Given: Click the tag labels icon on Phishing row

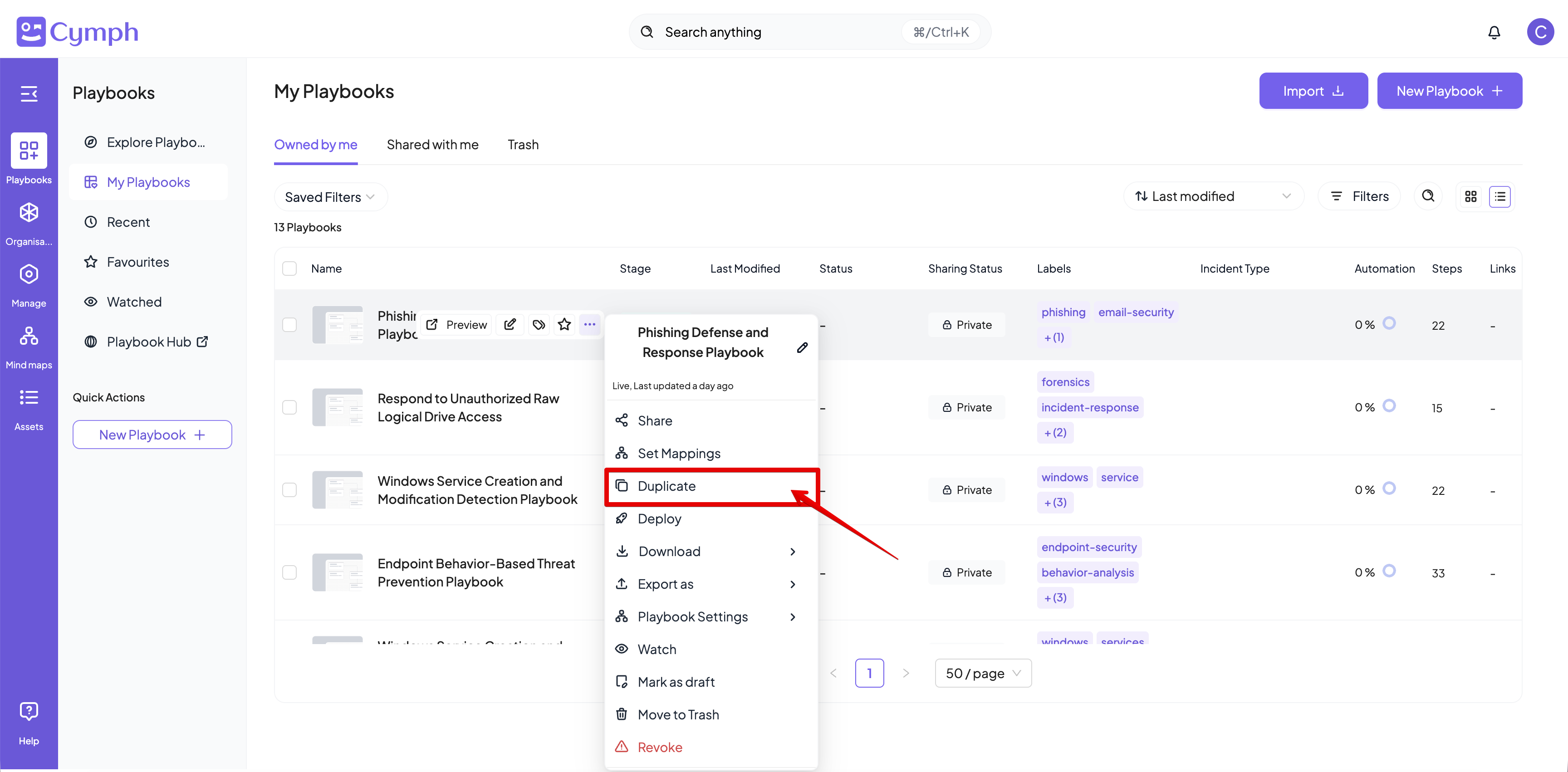Looking at the screenshot, I should [539, 324].
